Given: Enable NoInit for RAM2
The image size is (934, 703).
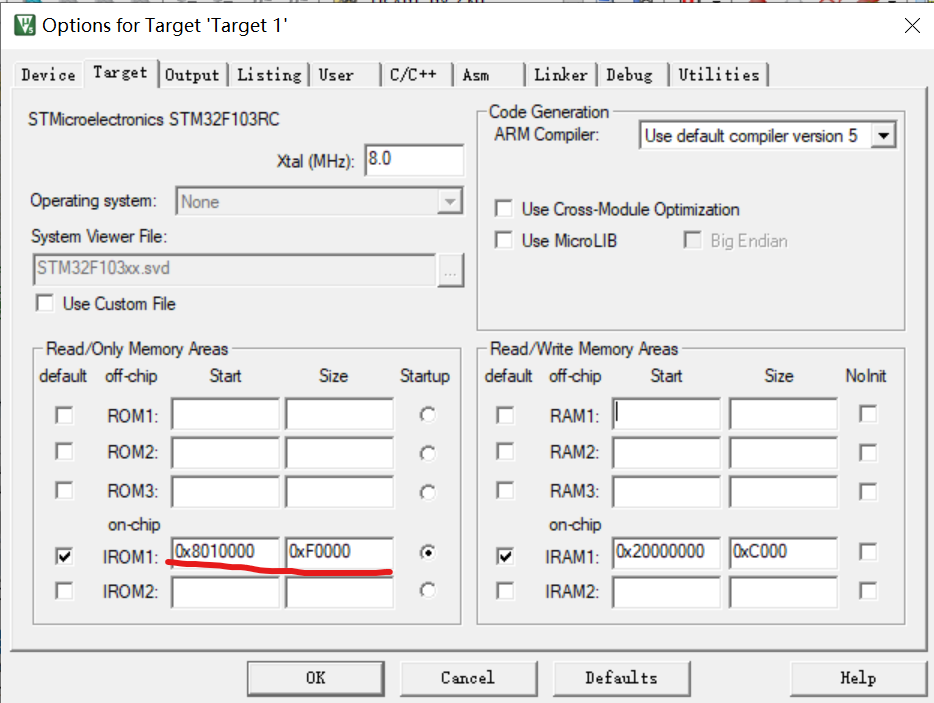Looking at the screenshot, I should point(868,453).
